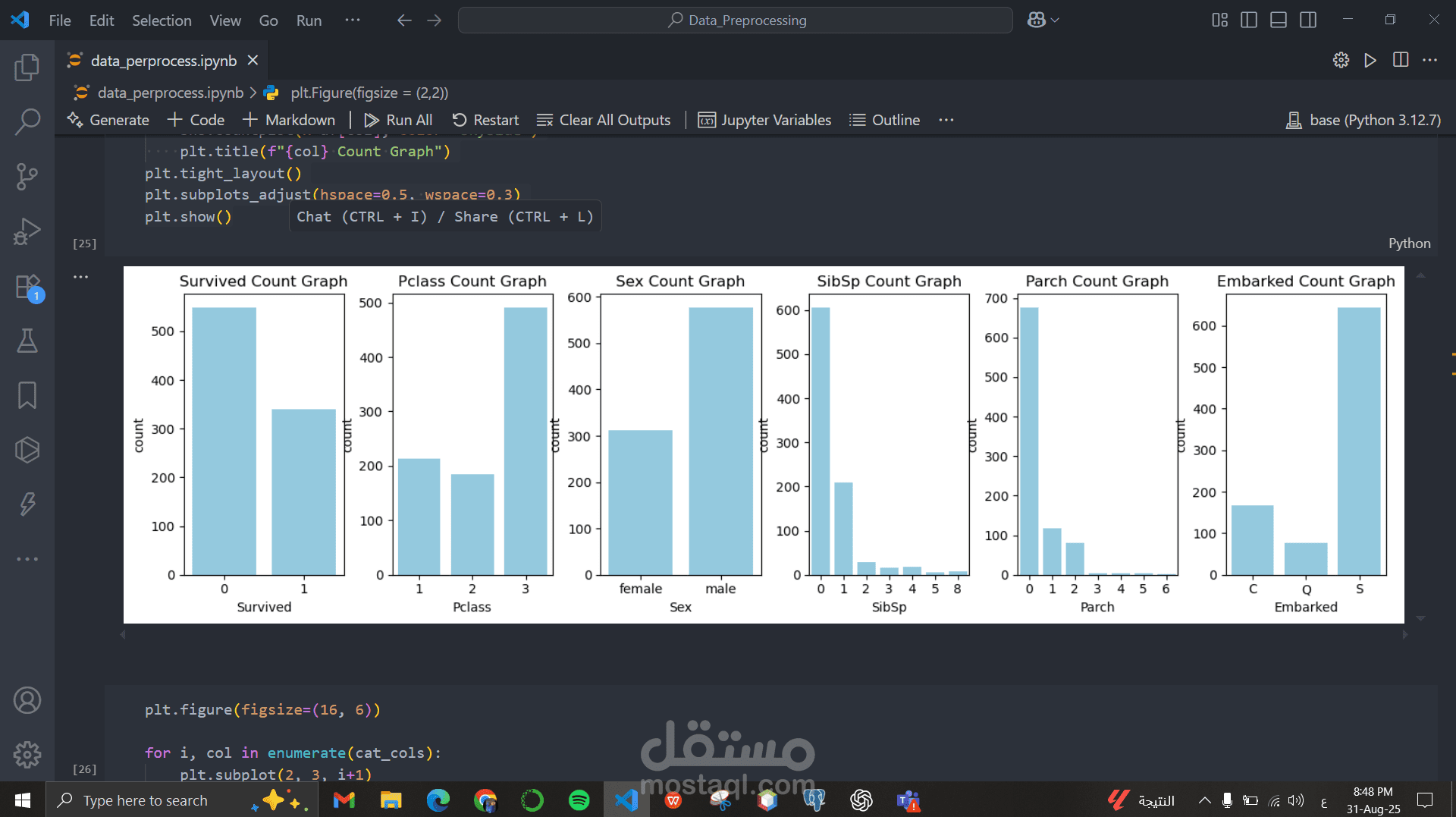Open the File menu
Image resolution: width=1456 pixels, height=817 pixels.
[60, 20]
